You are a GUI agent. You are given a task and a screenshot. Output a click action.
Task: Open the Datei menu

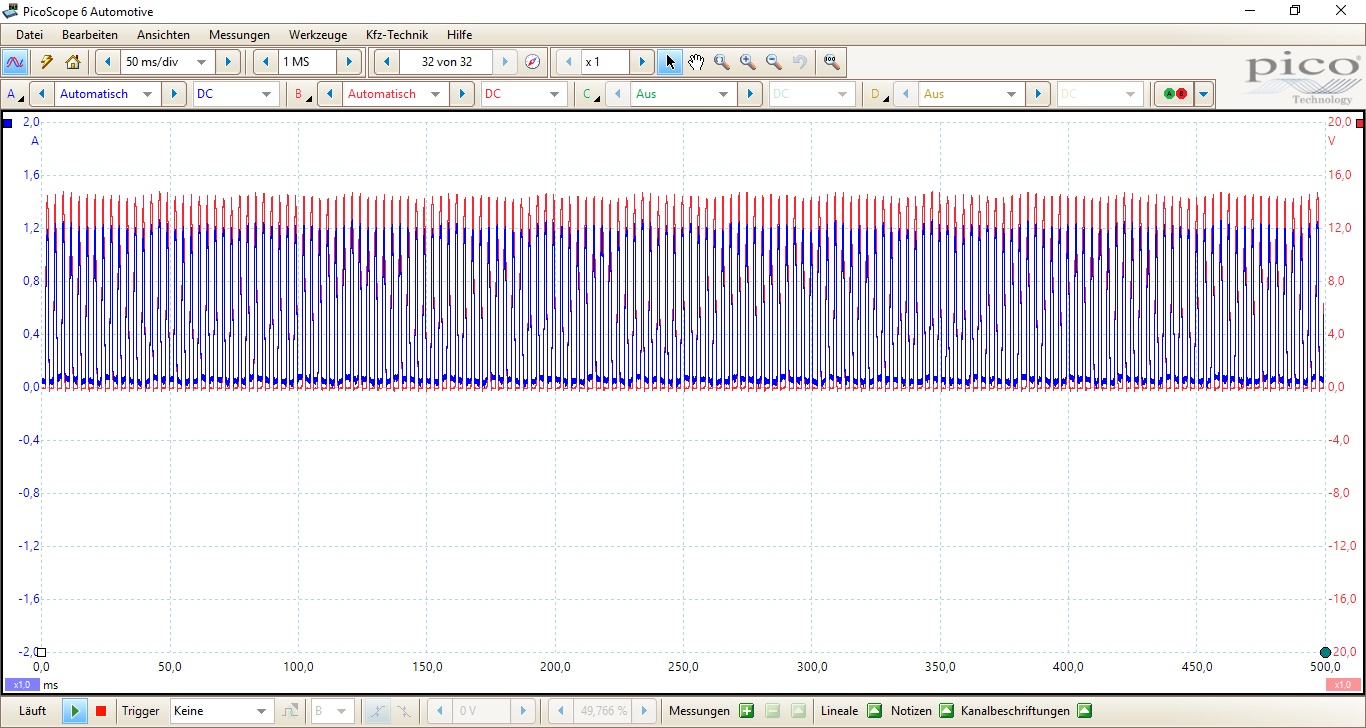click(x=29, y=35)
